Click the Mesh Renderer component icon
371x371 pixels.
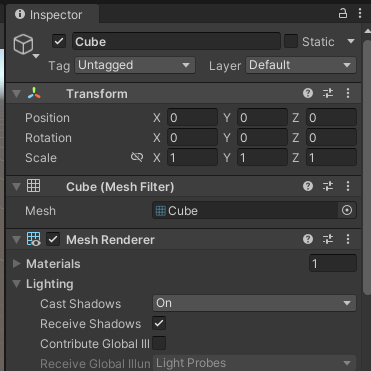click(x=34, y=239)
